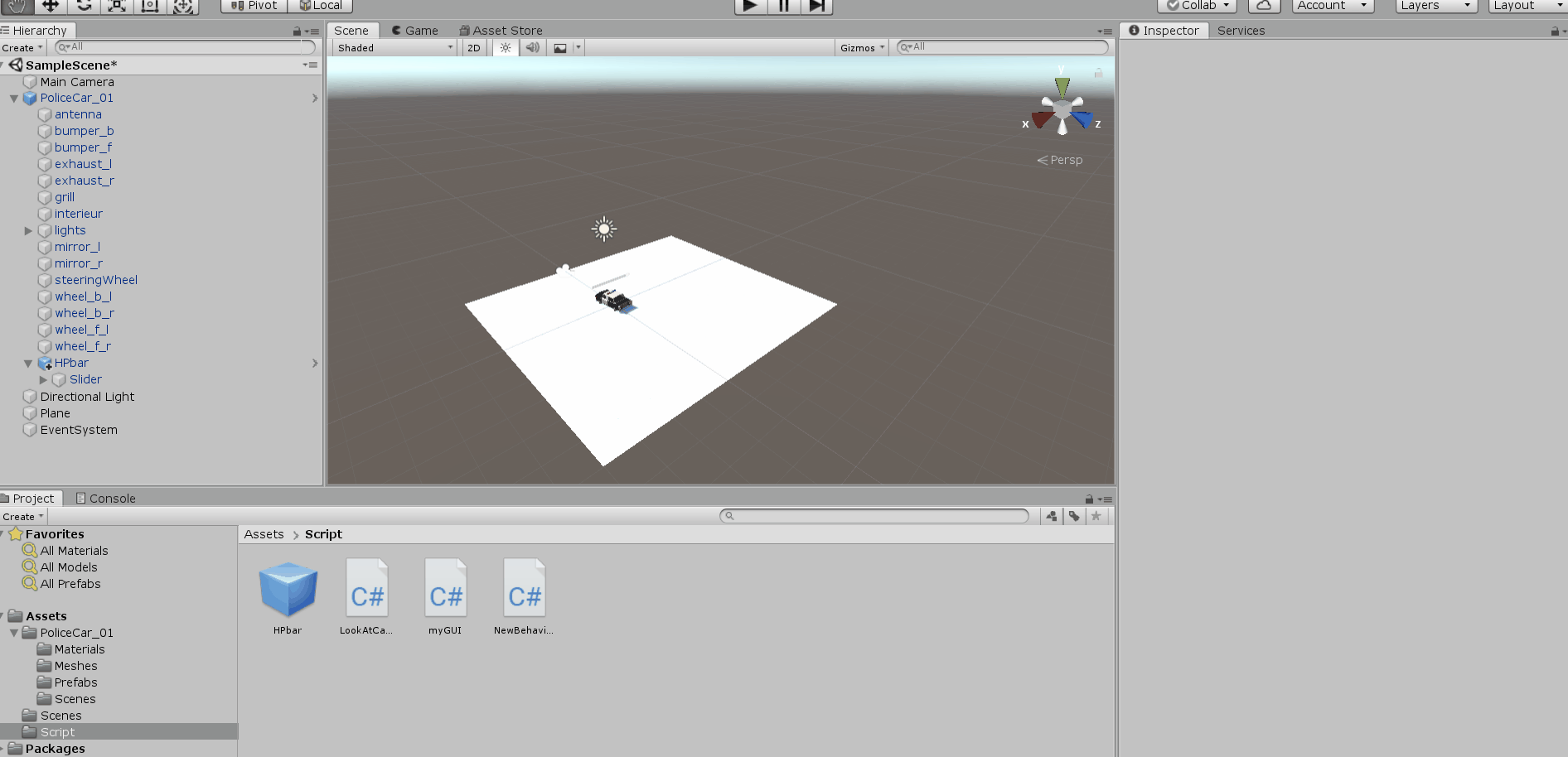1568x757 pixels.
Task: Click the Hierarchy search field
Action: click(185, 47)
